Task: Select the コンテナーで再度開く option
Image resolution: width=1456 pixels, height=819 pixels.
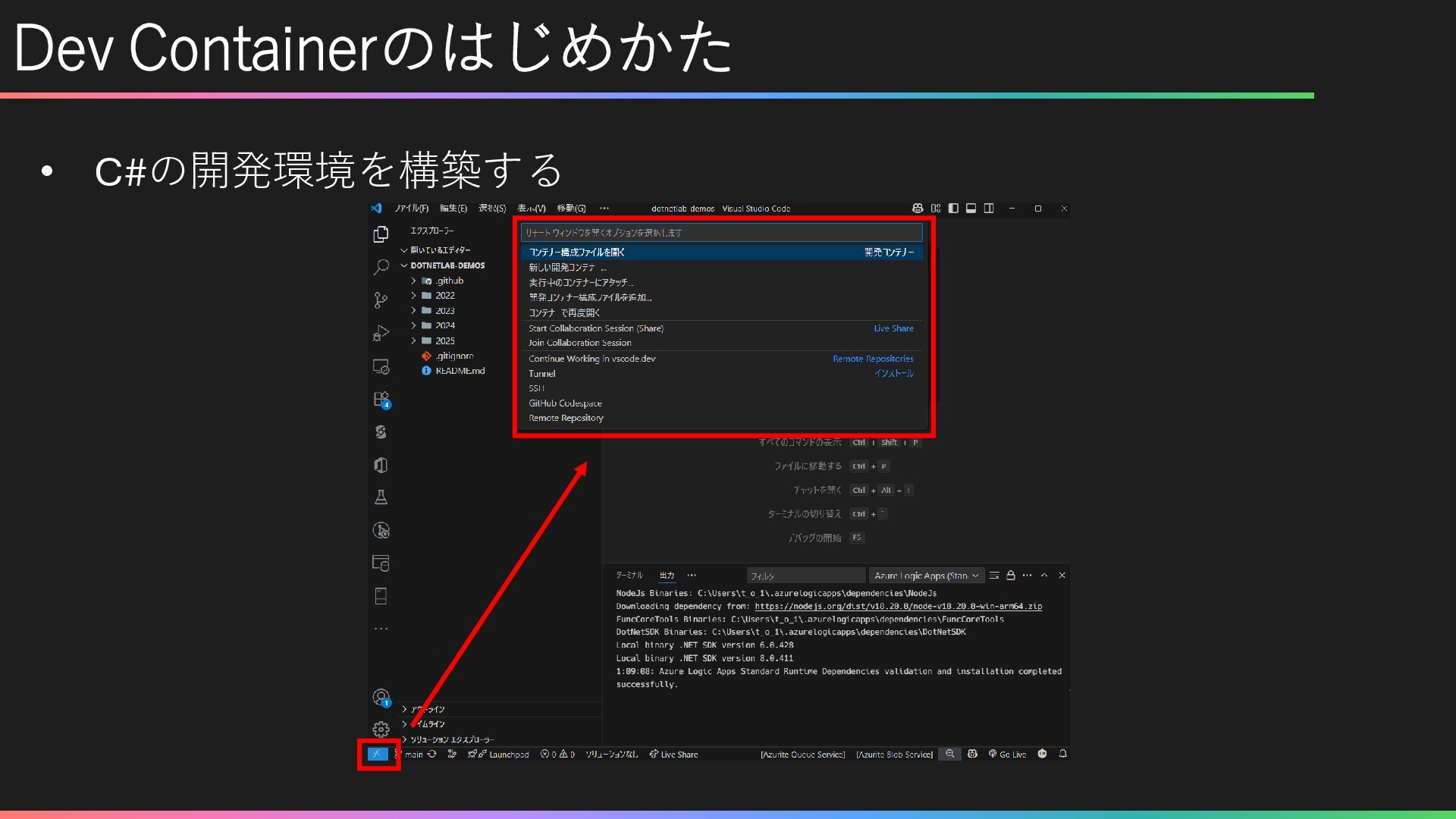Action: [722, 312]
